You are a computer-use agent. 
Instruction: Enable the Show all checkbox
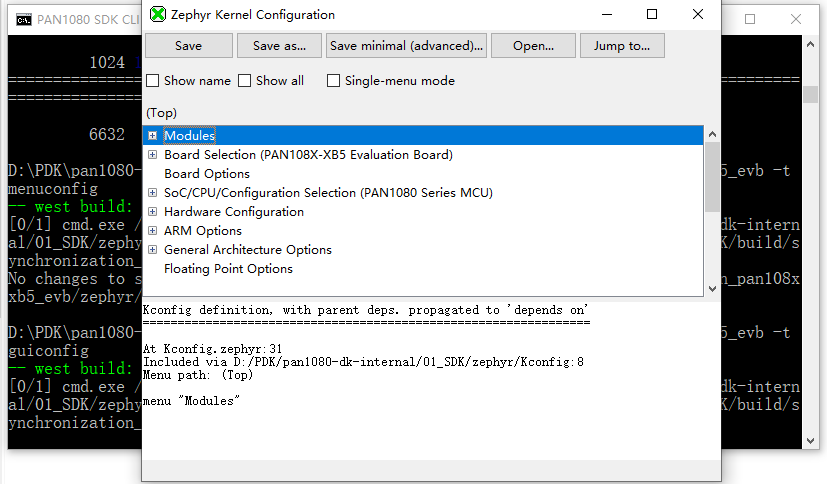point(244,81)
